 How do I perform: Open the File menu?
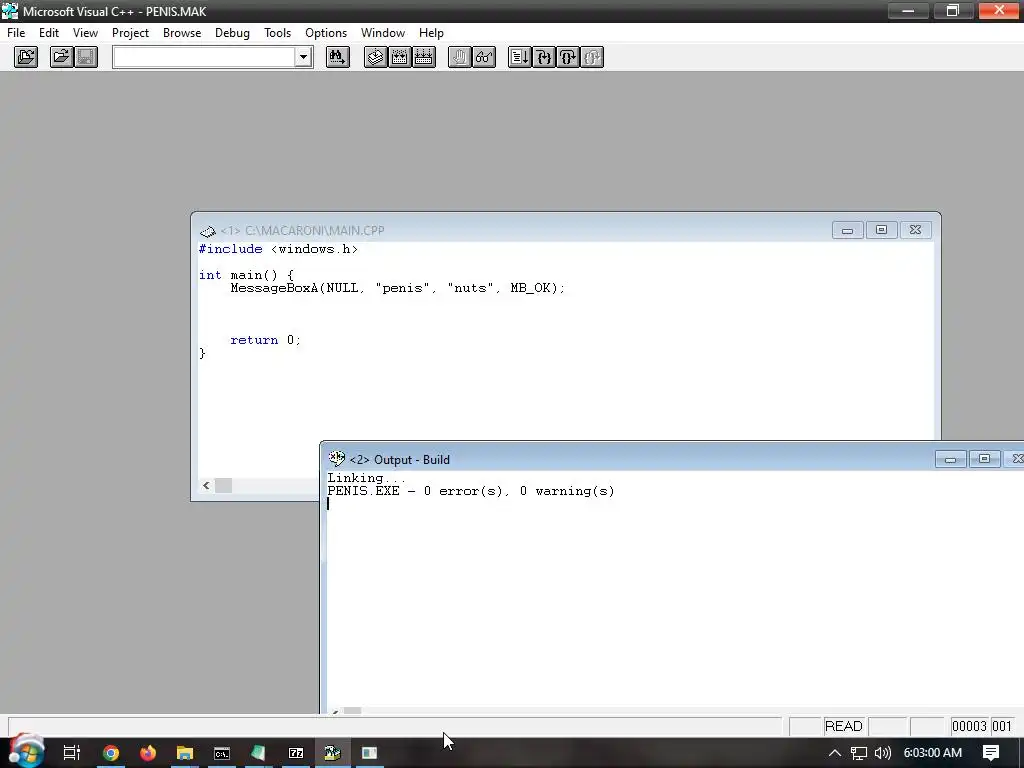click(x=16, y=33)
